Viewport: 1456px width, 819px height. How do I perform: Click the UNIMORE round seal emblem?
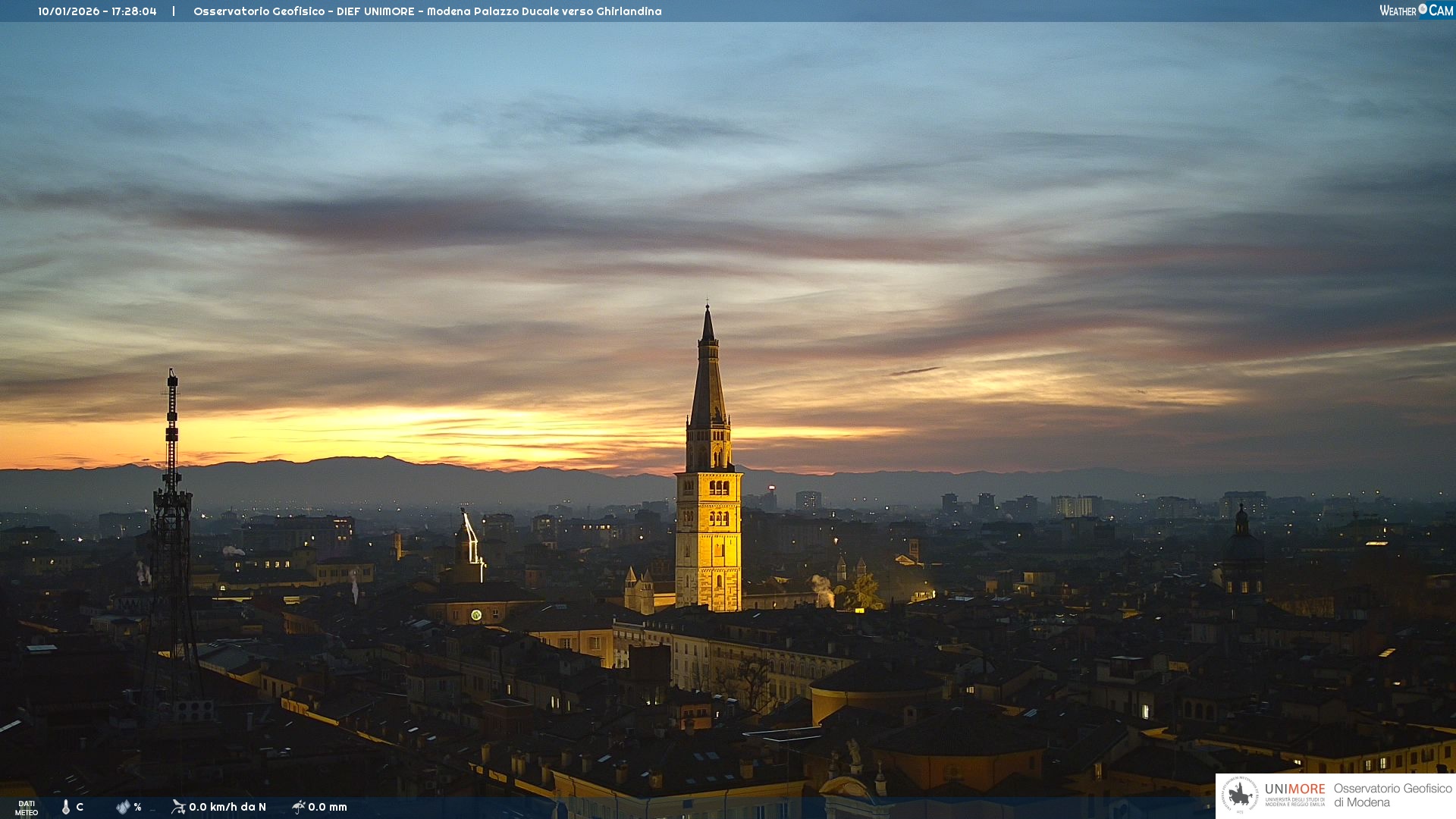click(1240, 795)
